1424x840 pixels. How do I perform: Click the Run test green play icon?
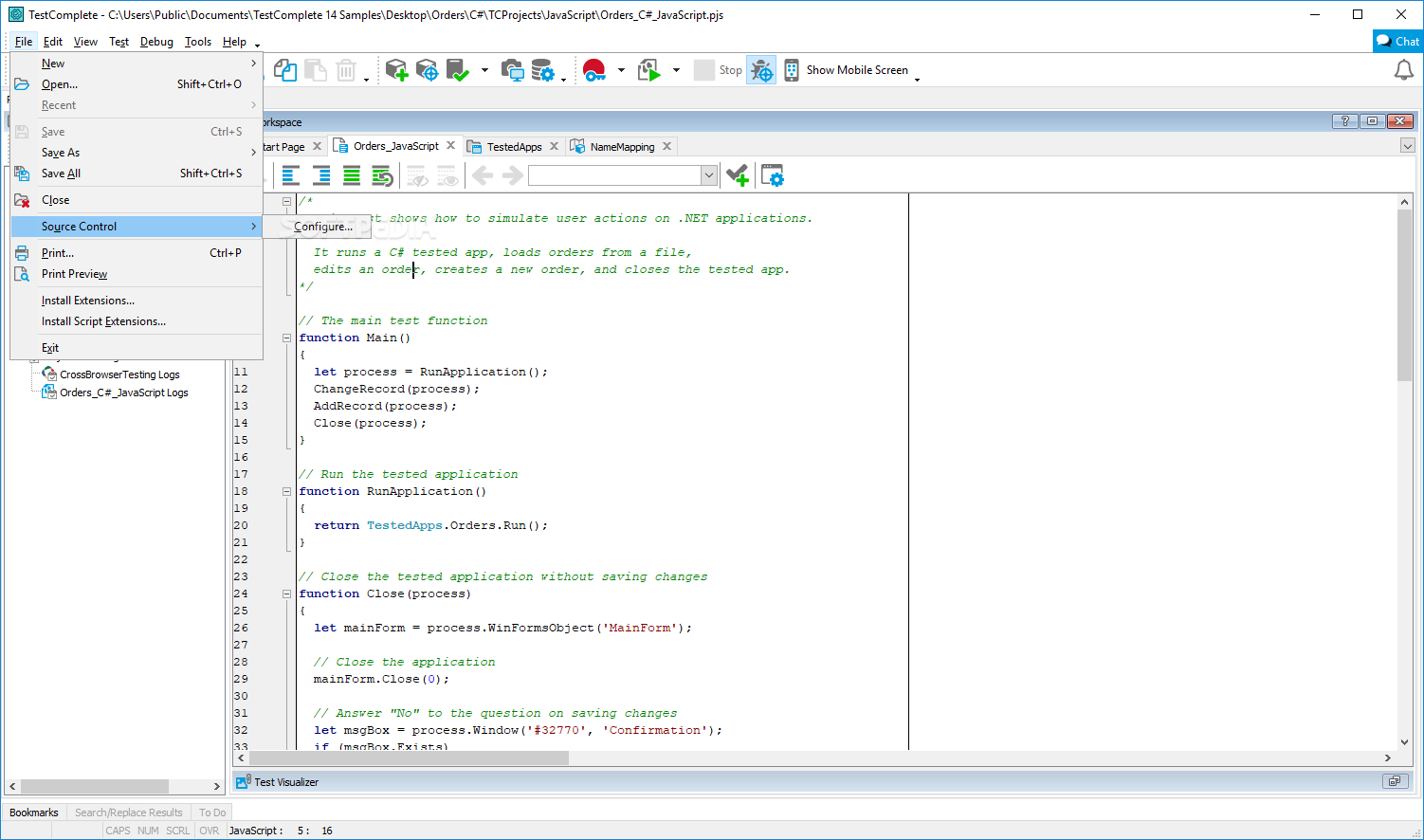[648, 70]
